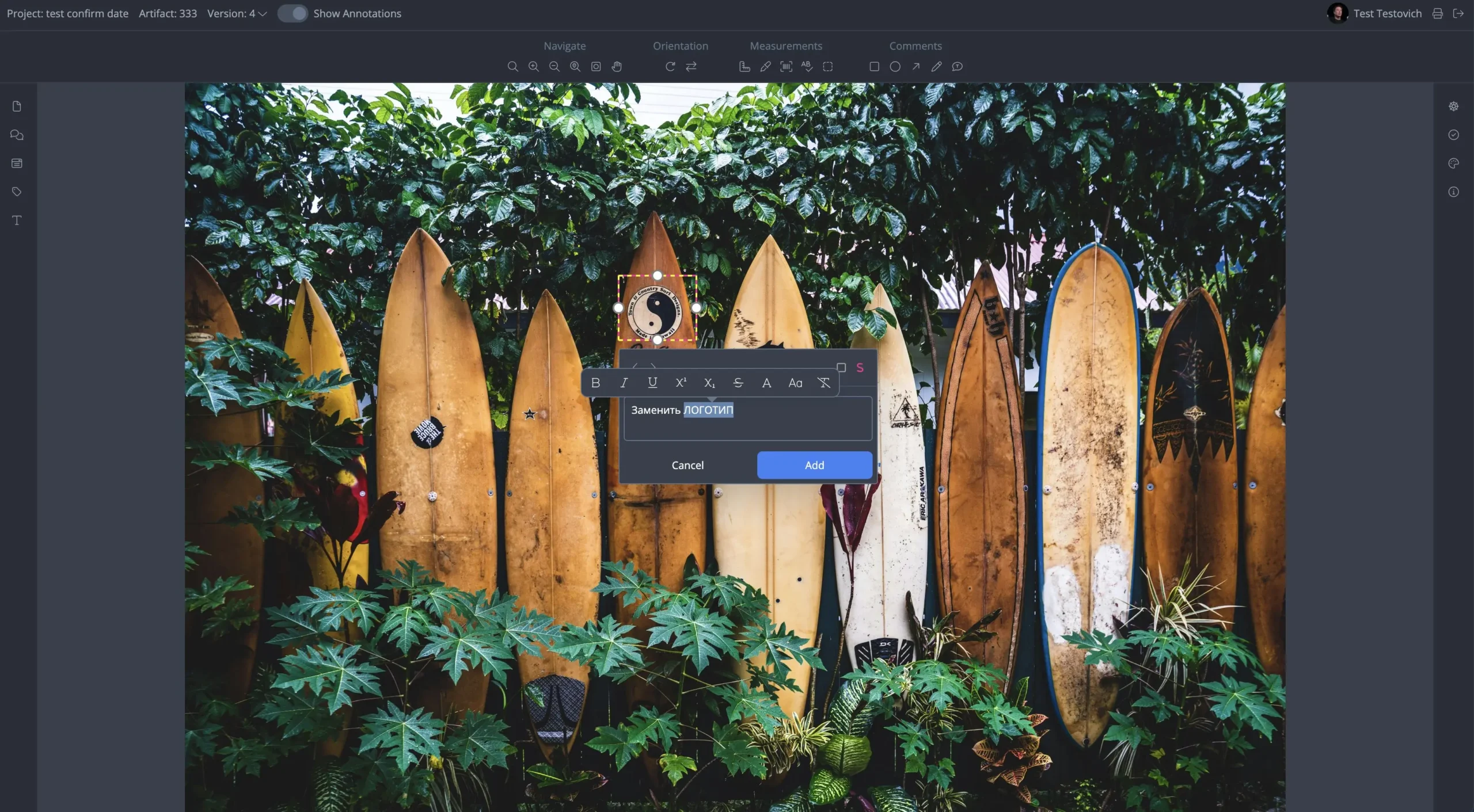Activate the hand pan tool
Viewport: 1474px width, 812px height.
coord(617,67)
